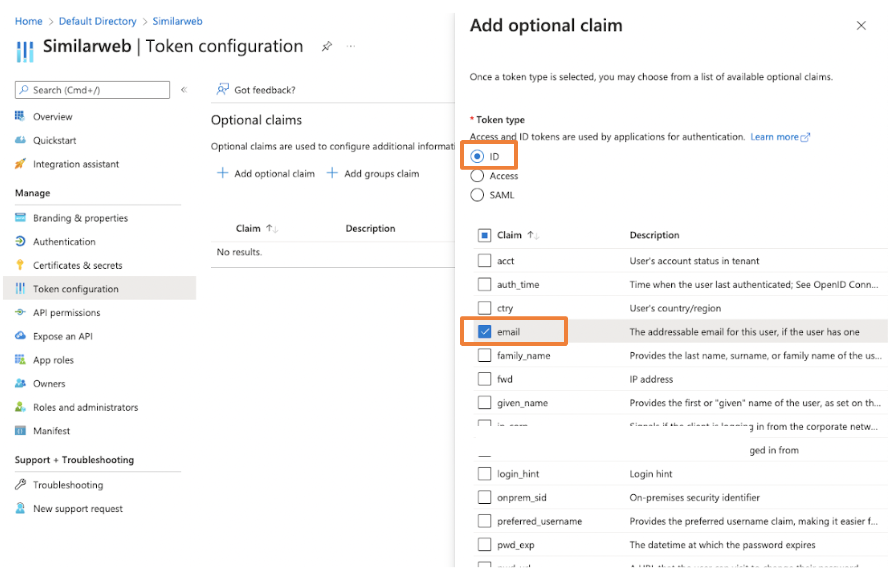Click Add optional claim button
Screen dimensions: 892x586
266,174
